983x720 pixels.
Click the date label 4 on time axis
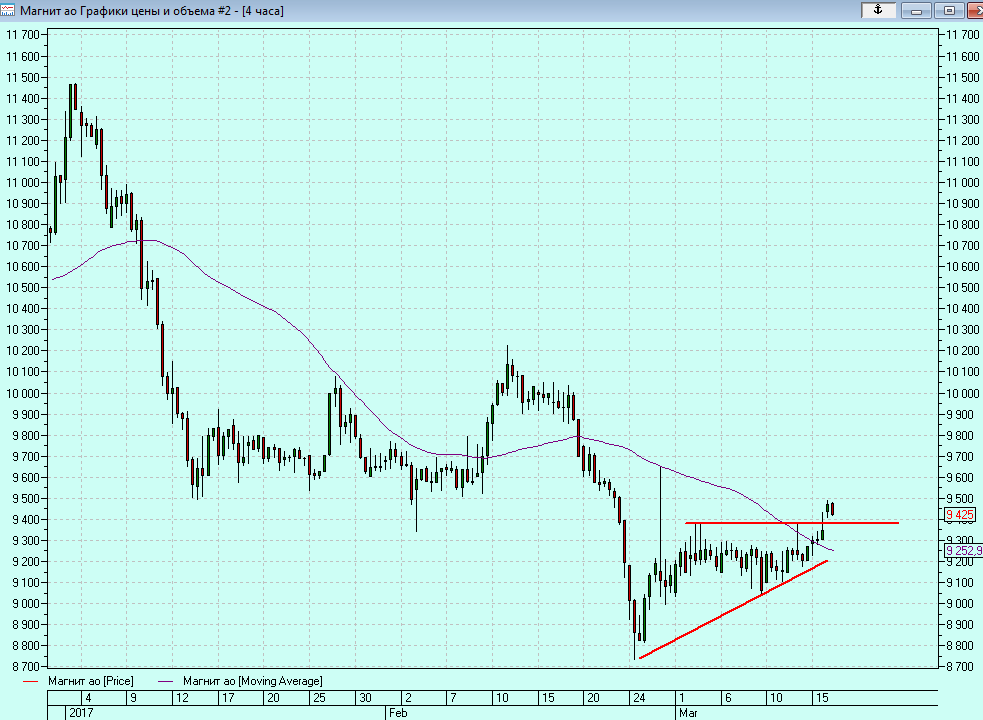click(x=88, y=697)
